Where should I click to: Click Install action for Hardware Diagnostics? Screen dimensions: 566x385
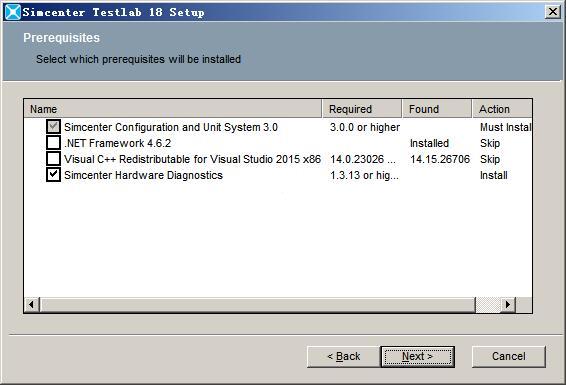pos(493,175)
